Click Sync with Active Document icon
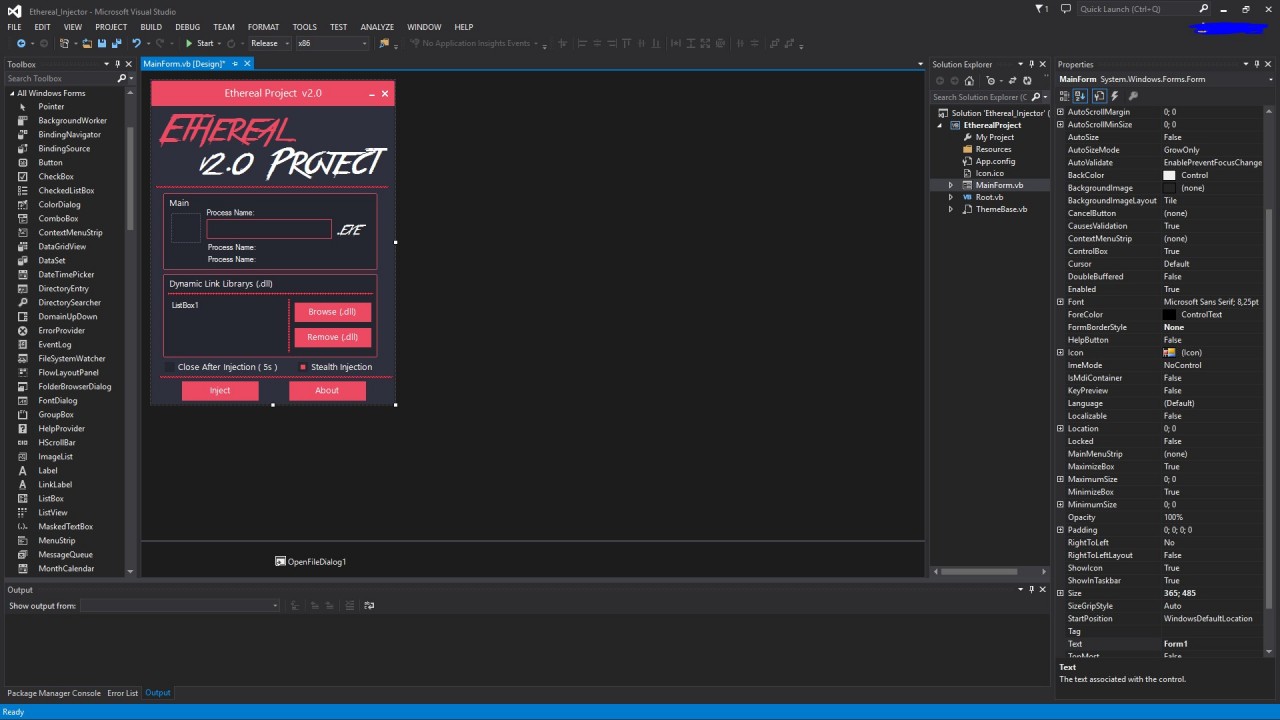This screenshot has height=720, width=1280. (x=1012, y=81)
